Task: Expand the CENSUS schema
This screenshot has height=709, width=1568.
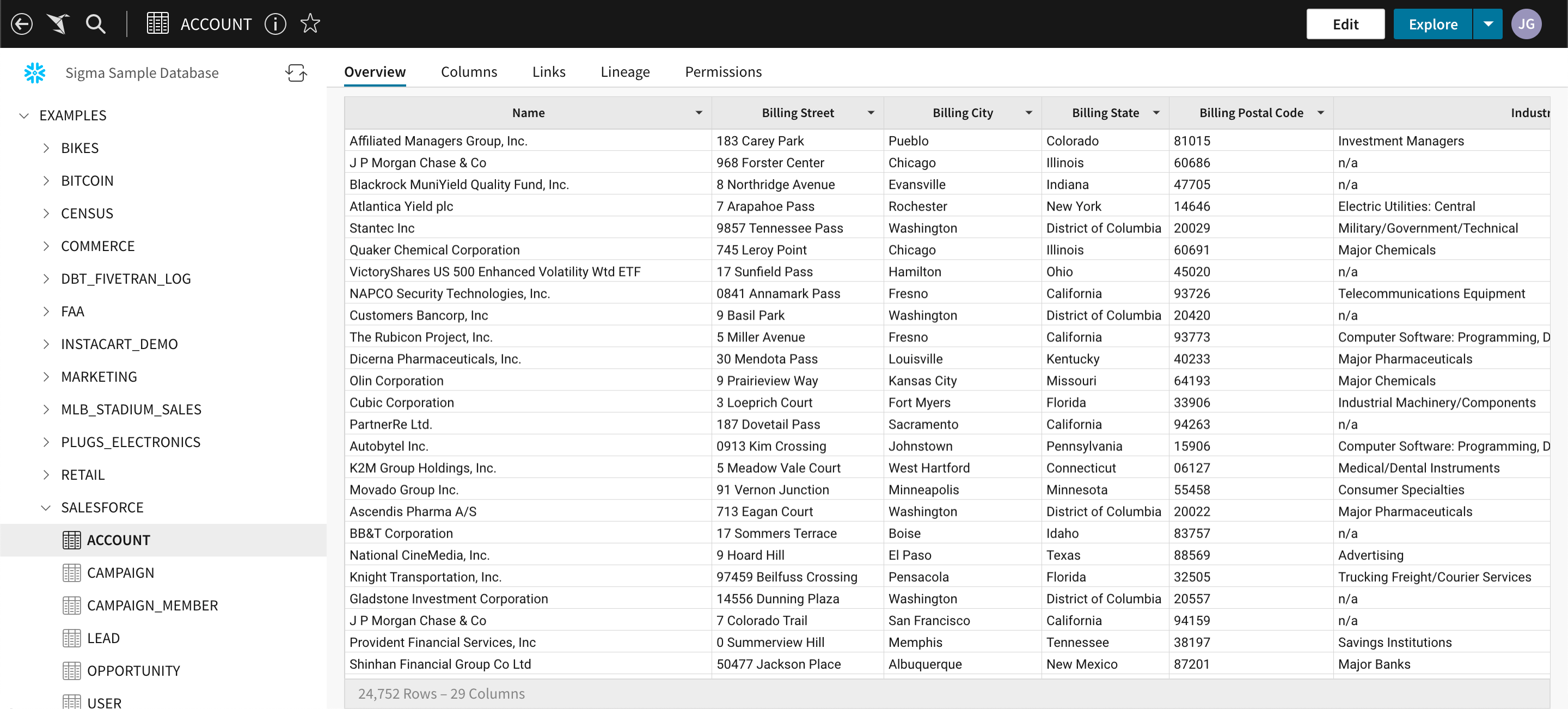Action: 46,213
